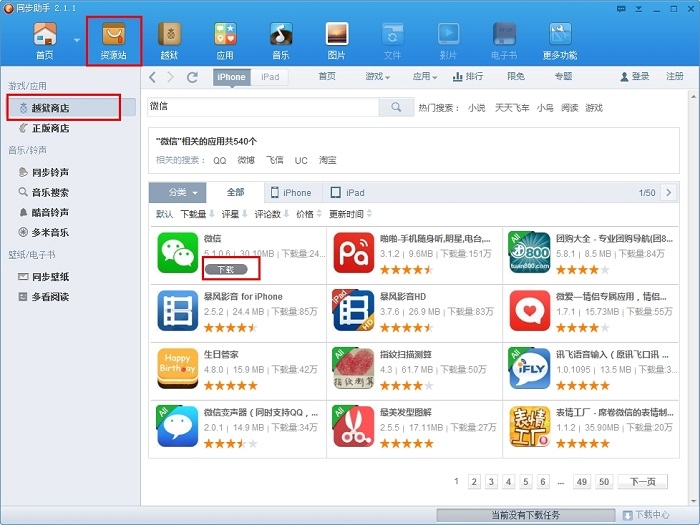This screenshot has width=700, height=525.
Task: Open the 生日管家 Happy Birthday icon
Action: [x=177, y=368]
